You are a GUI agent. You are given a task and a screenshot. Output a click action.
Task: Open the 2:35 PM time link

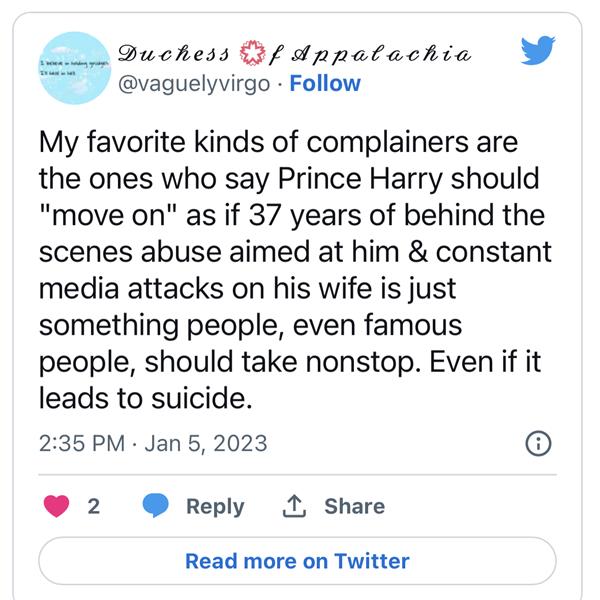coord(80,441)
